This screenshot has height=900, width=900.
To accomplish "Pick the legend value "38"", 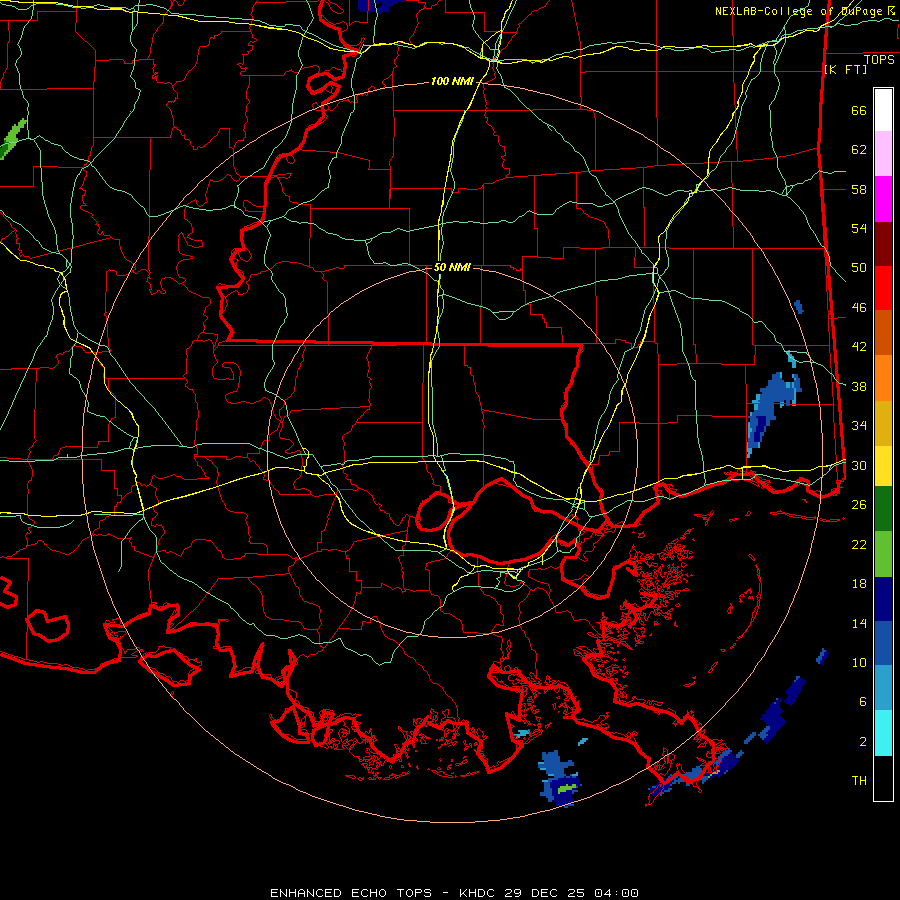I will [859, 386].
